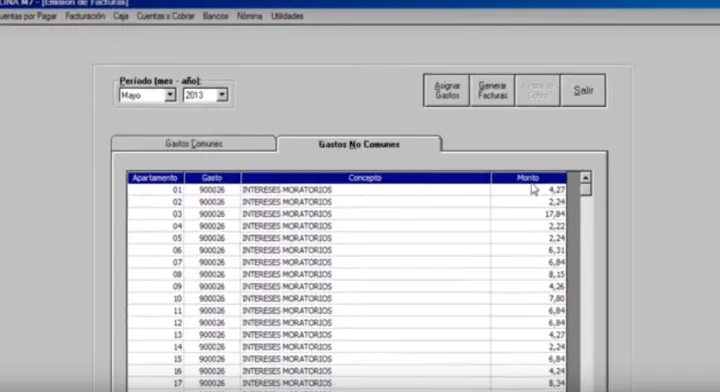The width and height of the screenshot is (720, 392).
Task: Open the Utilidades menu
Action: (287, 16)
